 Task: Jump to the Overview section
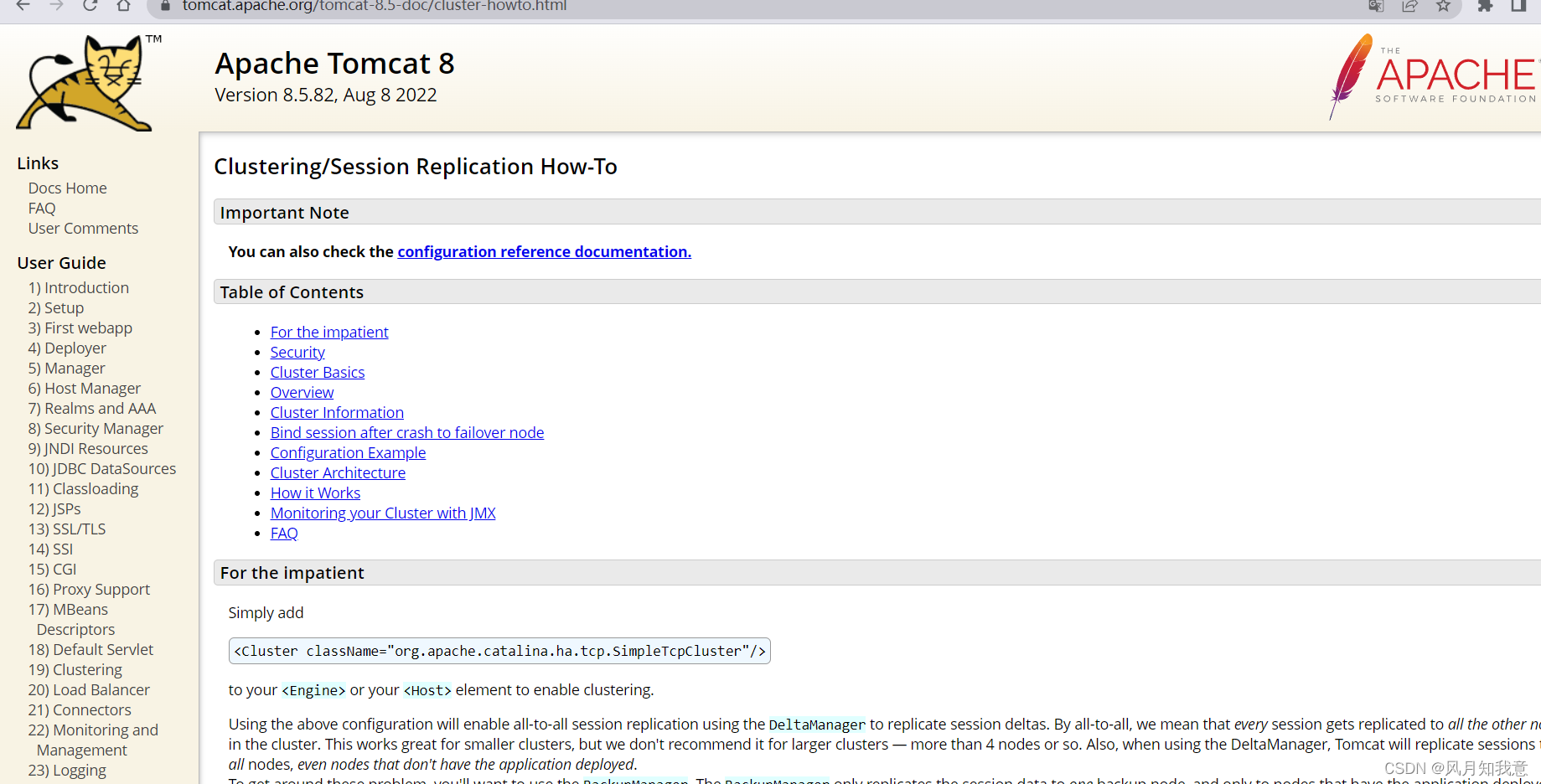[302, 393]
